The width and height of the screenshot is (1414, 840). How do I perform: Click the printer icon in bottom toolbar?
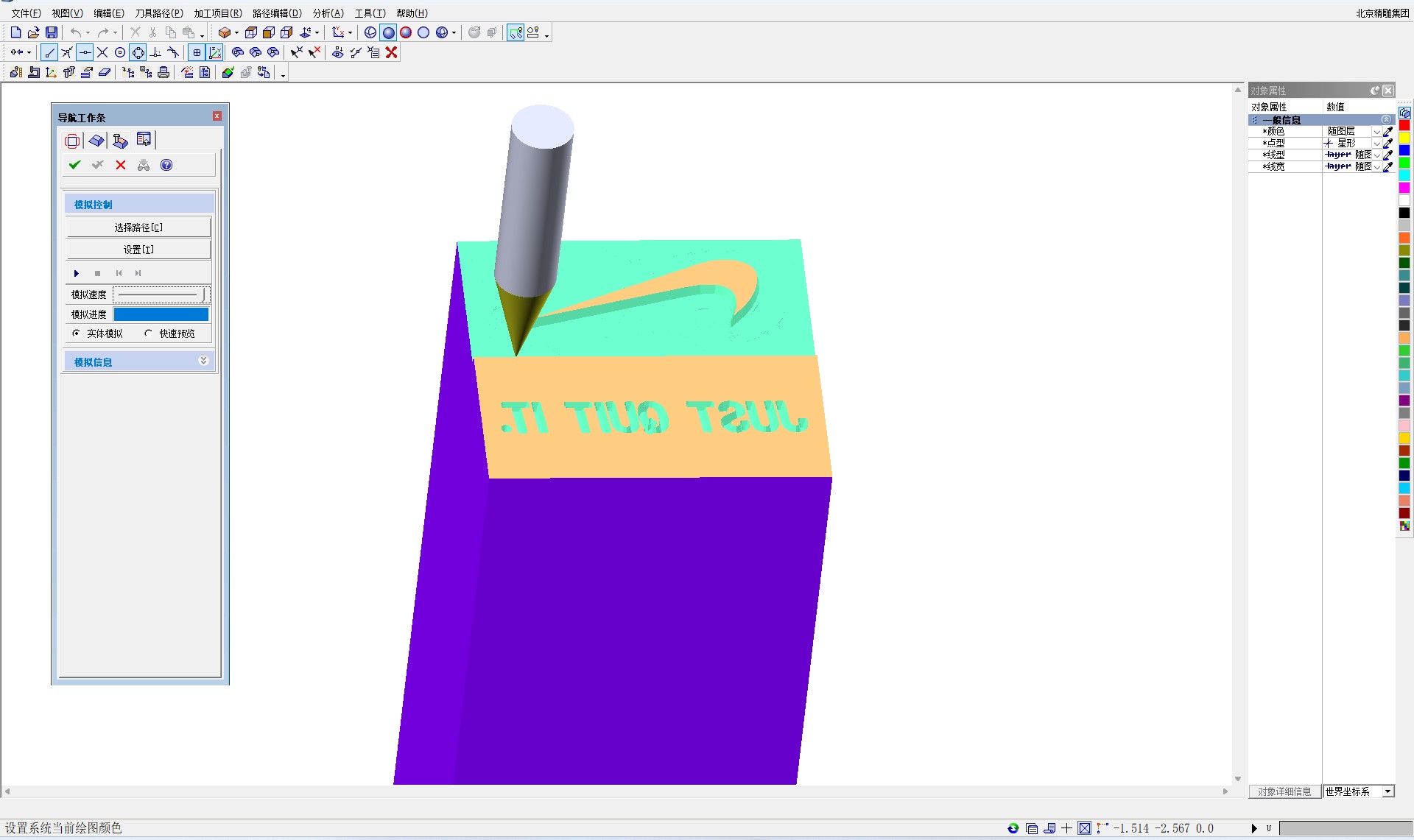[163, 72]
